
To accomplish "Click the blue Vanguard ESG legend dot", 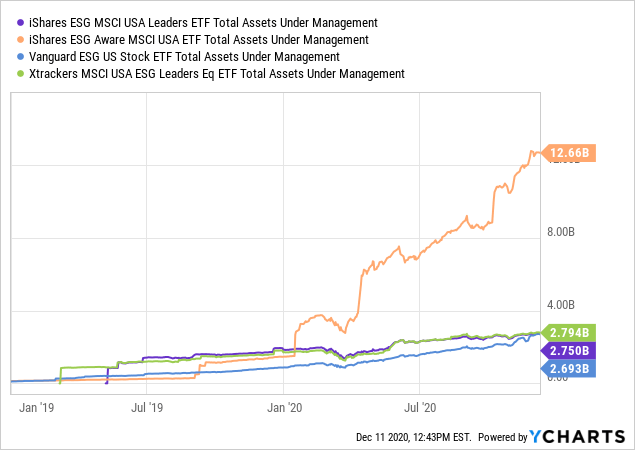I will click(x=21, y=57).
